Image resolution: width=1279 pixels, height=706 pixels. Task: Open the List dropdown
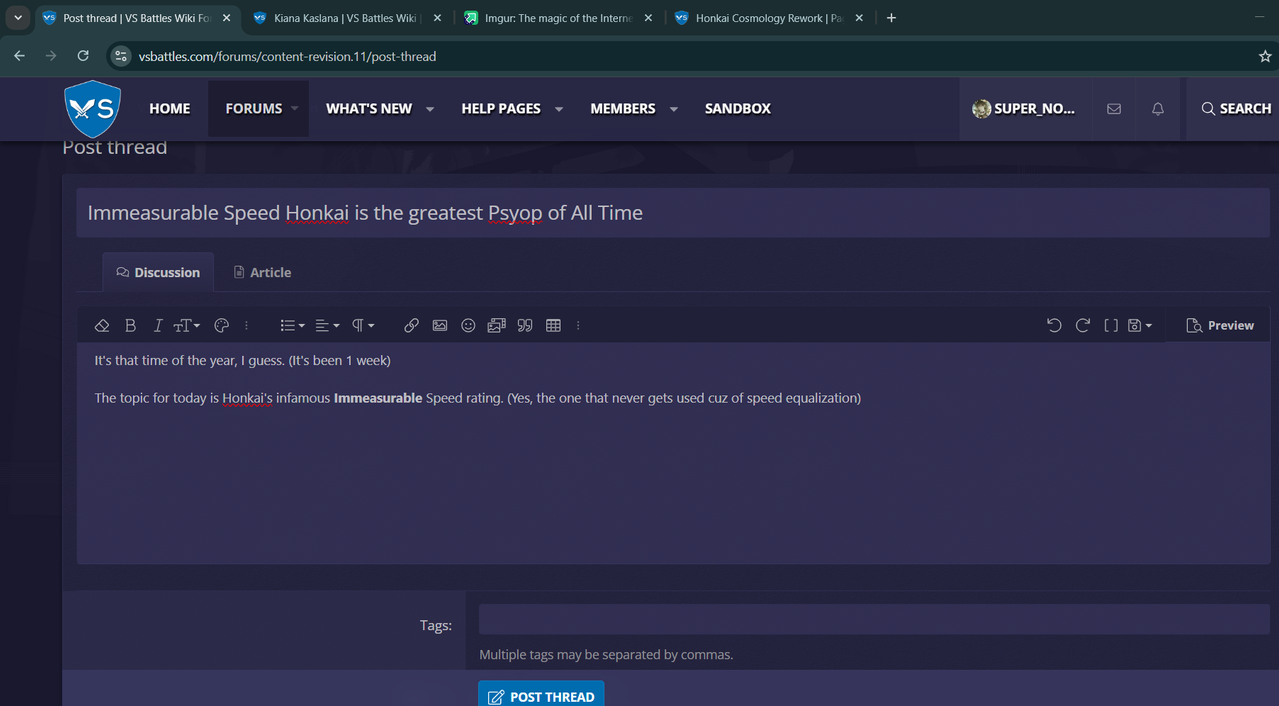click(x=292, y=326)
